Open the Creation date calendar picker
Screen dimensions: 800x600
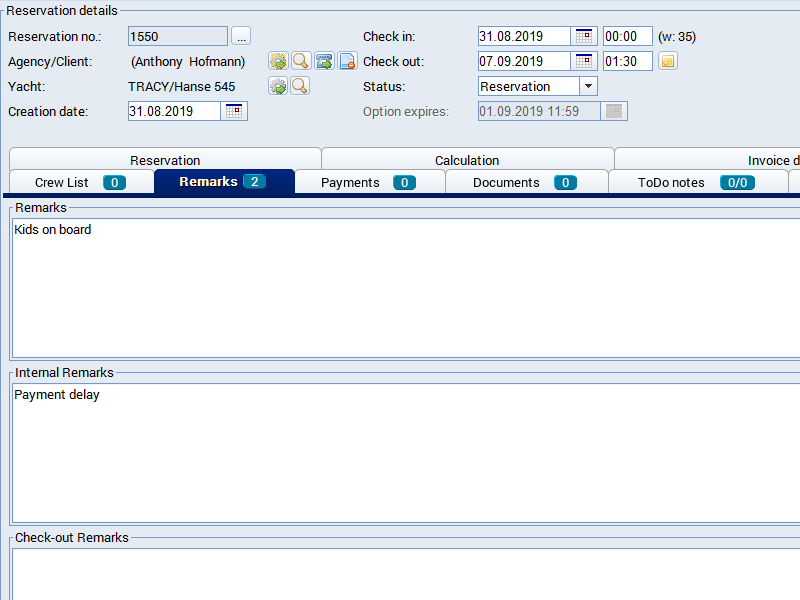coord(234,111)
